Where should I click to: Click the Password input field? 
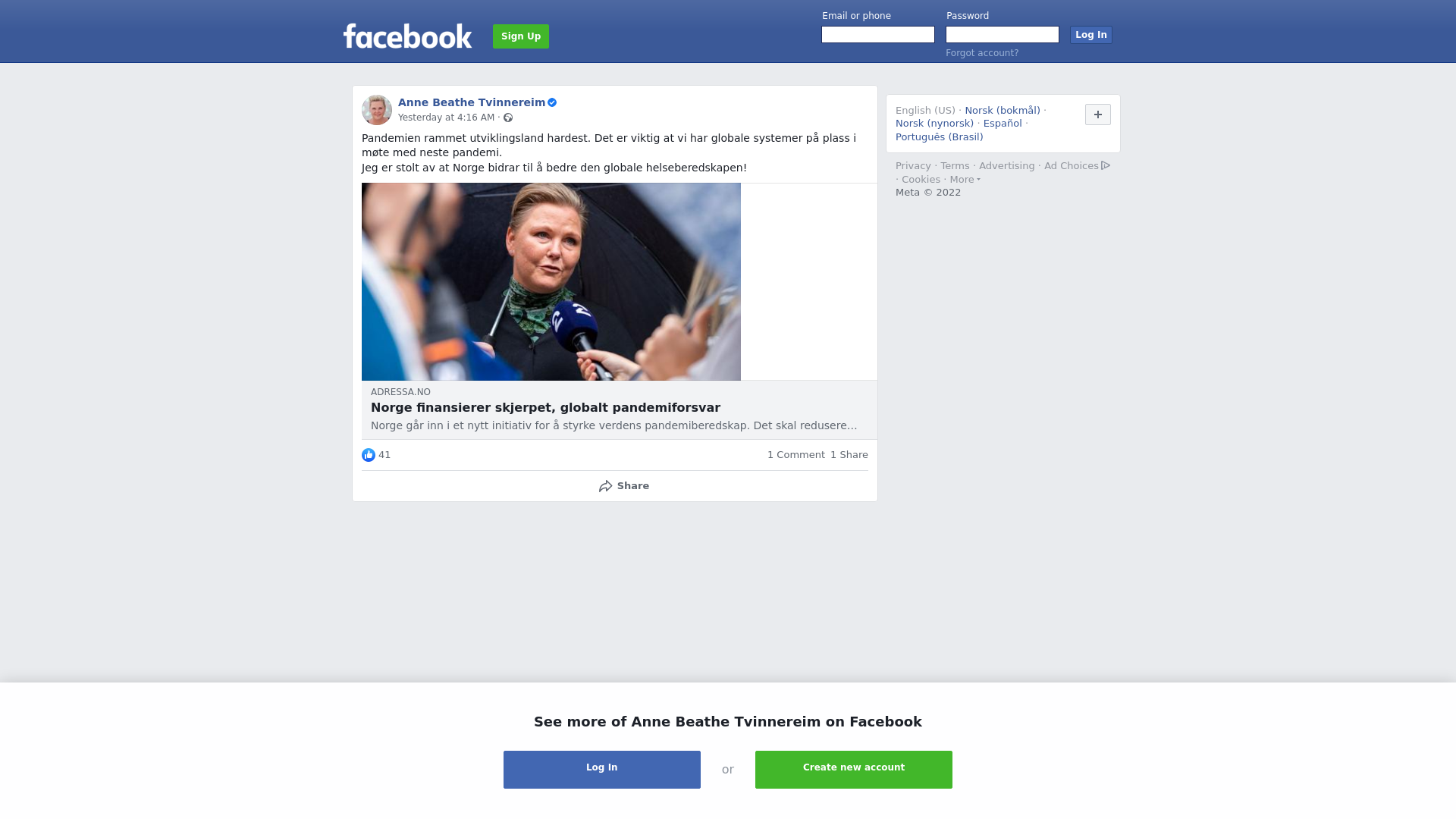[1003, 35]
